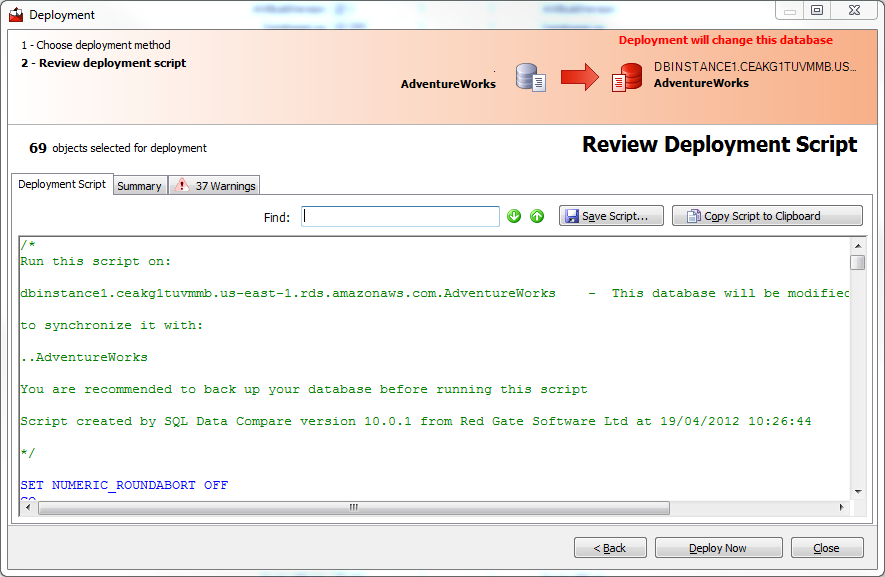Click '69 objects selected for deployment' text
885x577 pixels.
(118, 148)
